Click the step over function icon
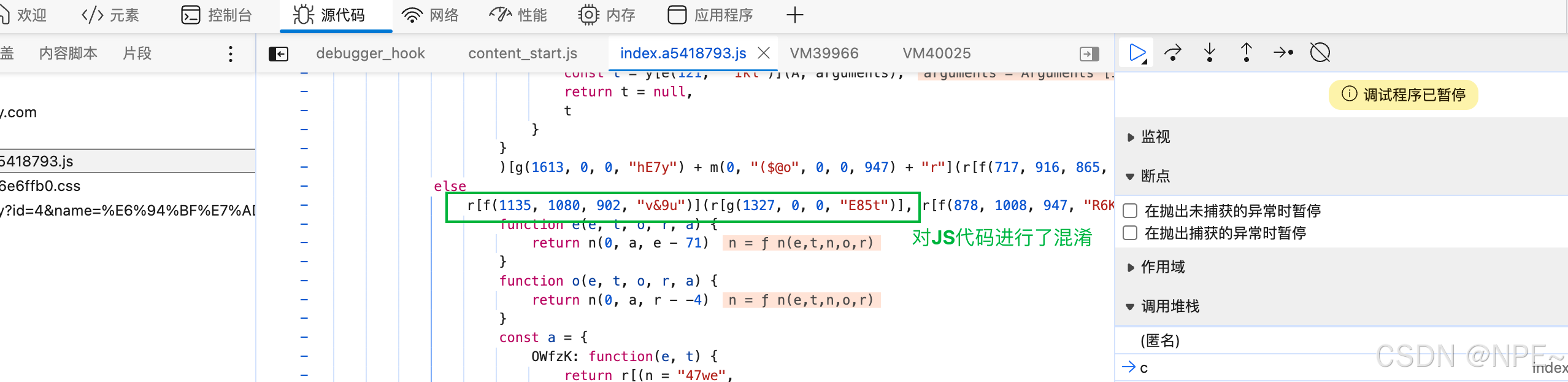1568x382 pixels. click(x=1173, y=53)
